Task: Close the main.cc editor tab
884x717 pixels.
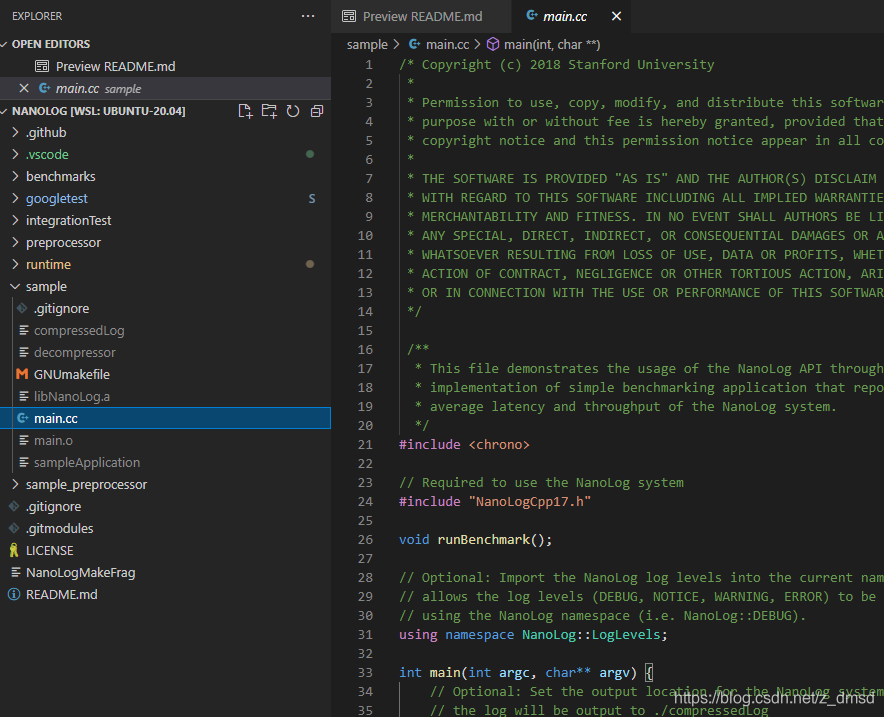Action: (x=616, y=16)
